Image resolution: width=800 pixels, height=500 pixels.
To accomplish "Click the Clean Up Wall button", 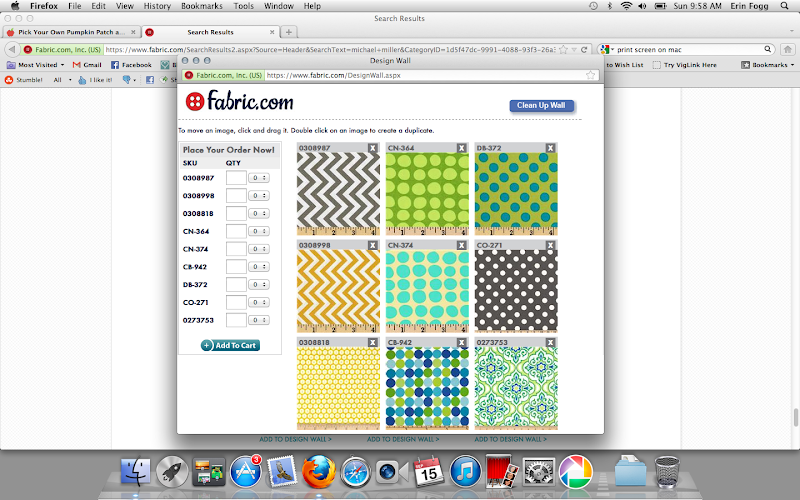I will tap(541, 106).
